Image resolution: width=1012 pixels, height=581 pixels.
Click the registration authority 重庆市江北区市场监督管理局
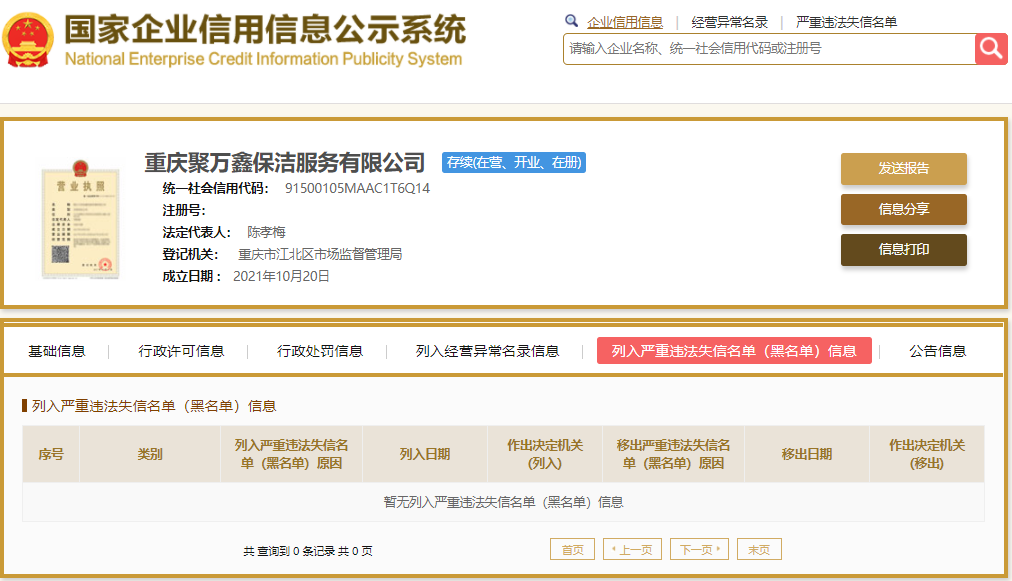point(320,254)
